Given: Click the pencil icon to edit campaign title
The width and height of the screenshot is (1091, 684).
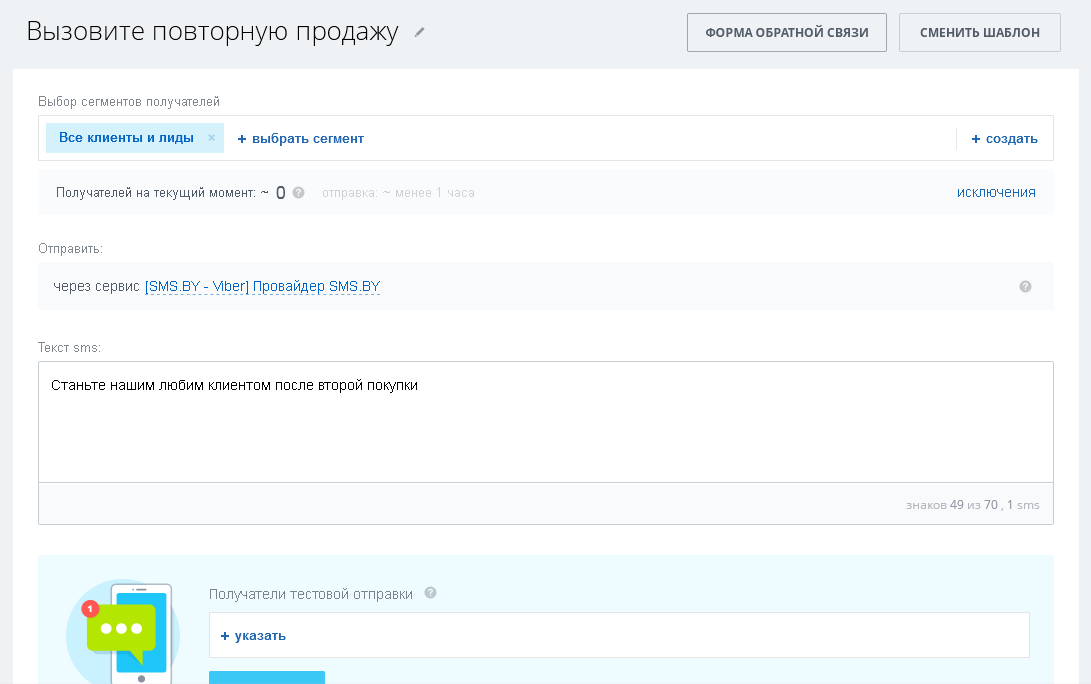Looking at the screenshot, I should tap(420, 32).
